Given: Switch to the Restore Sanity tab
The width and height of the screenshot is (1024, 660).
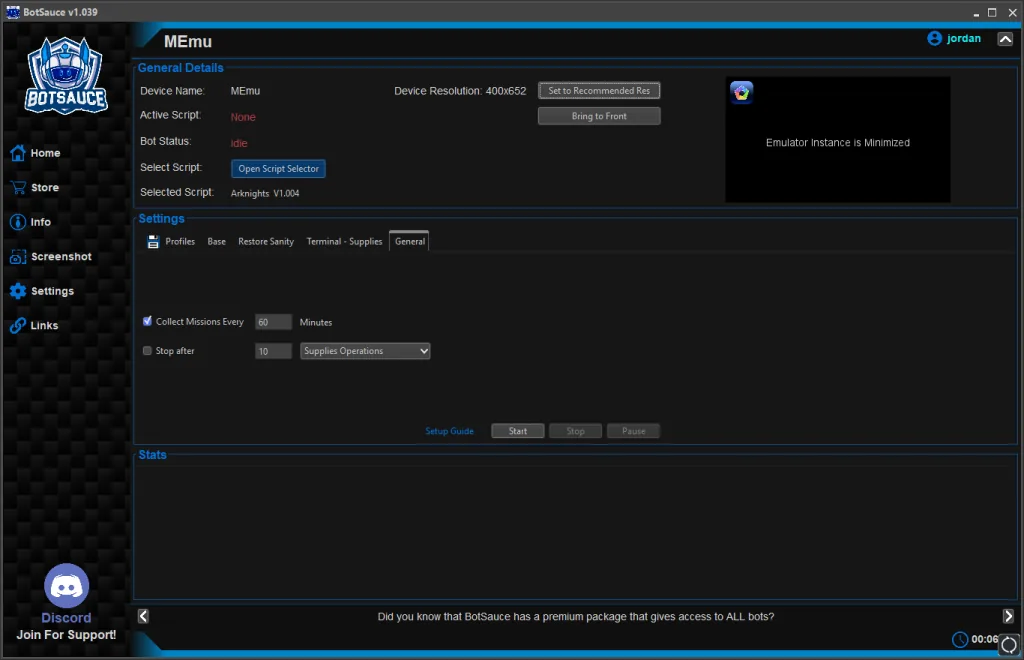Looking at the screenshot, I should 266,242.
